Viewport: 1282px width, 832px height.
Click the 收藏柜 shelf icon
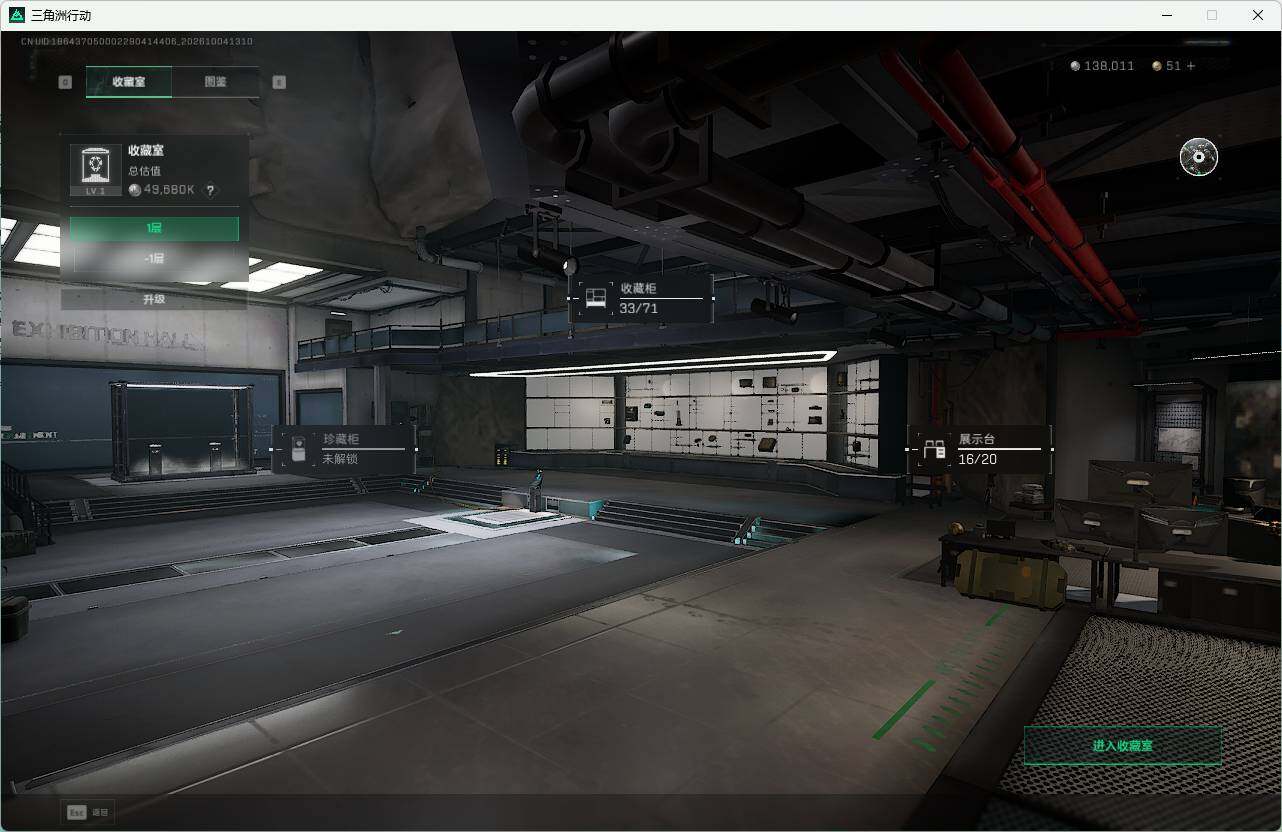point(596,298)
